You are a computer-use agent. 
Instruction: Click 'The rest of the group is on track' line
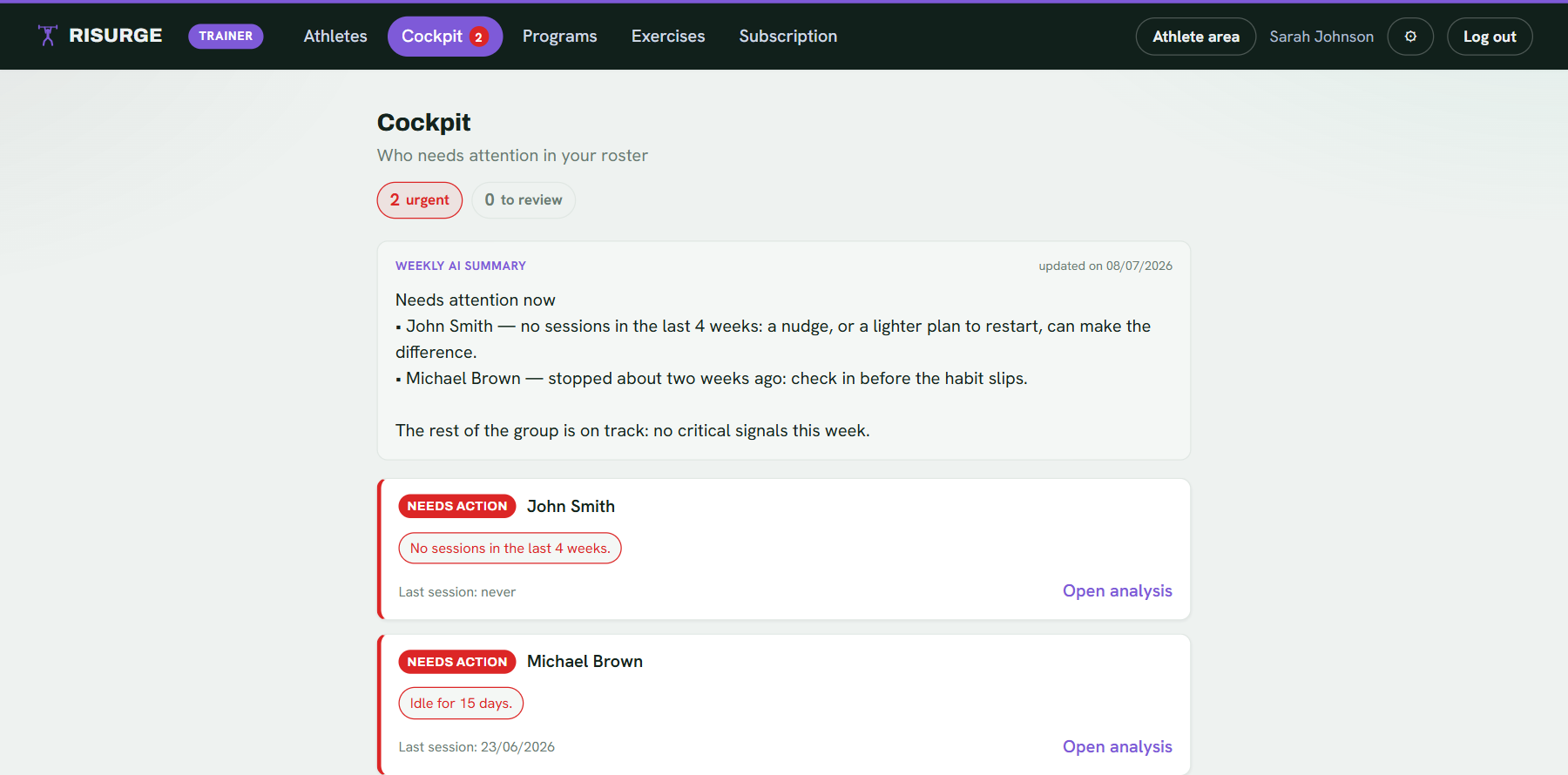click(632, 431)
